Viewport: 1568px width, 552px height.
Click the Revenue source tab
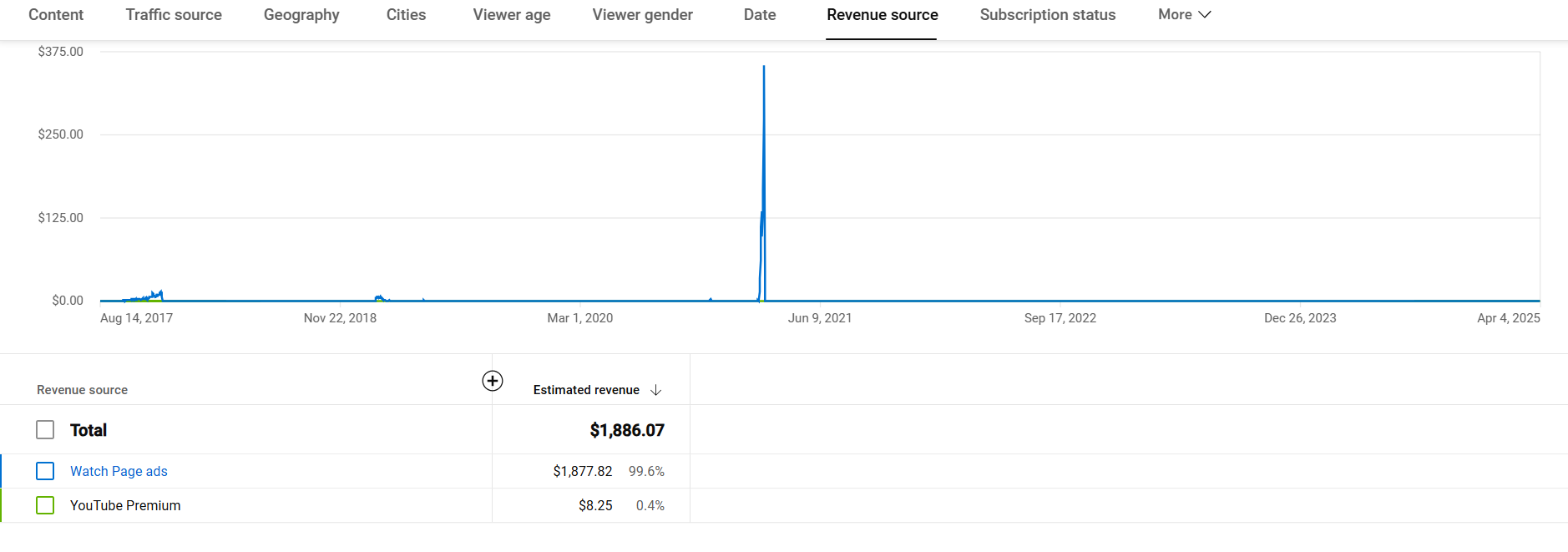coord(882,15)
